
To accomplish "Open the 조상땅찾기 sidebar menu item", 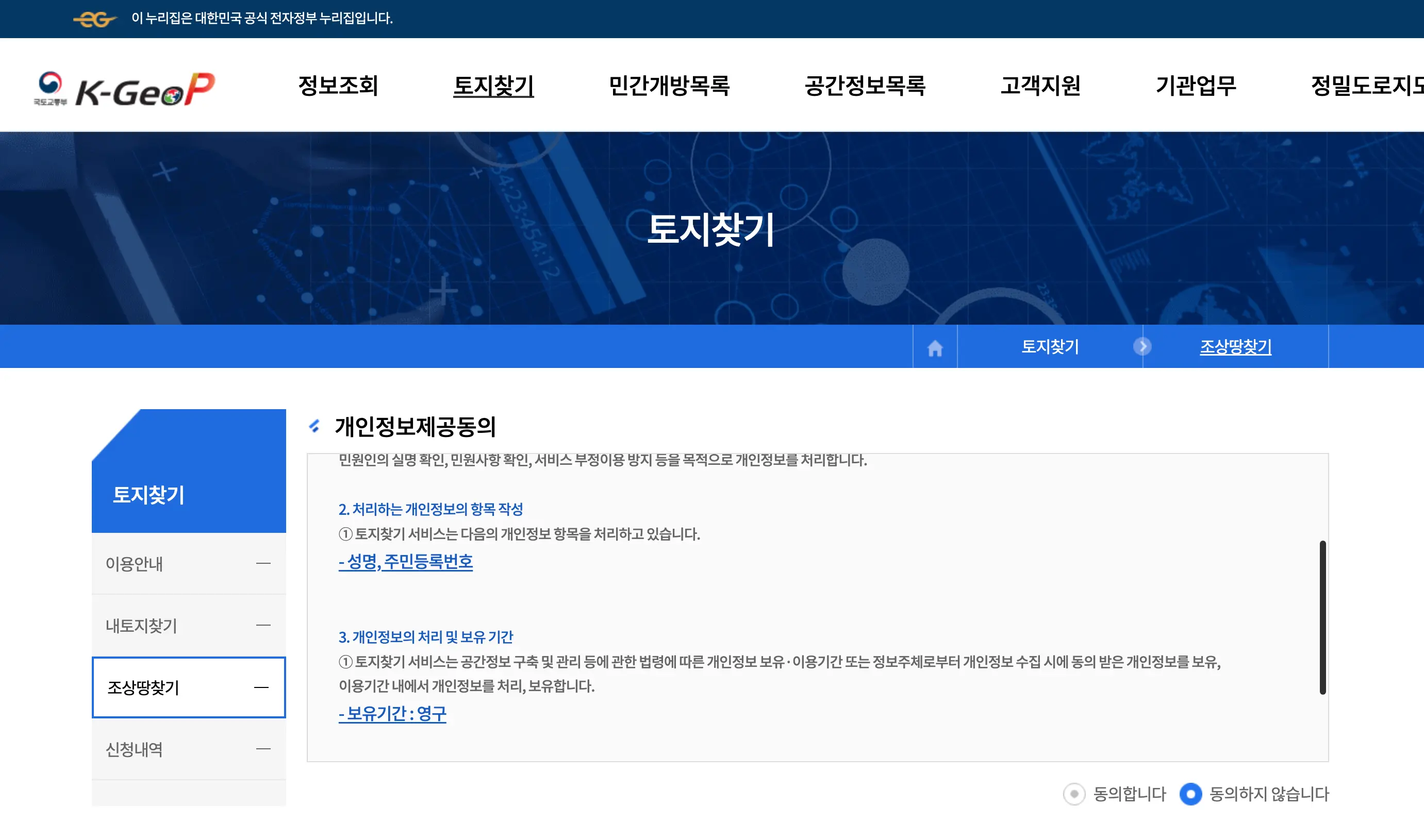I will point(189,687).
